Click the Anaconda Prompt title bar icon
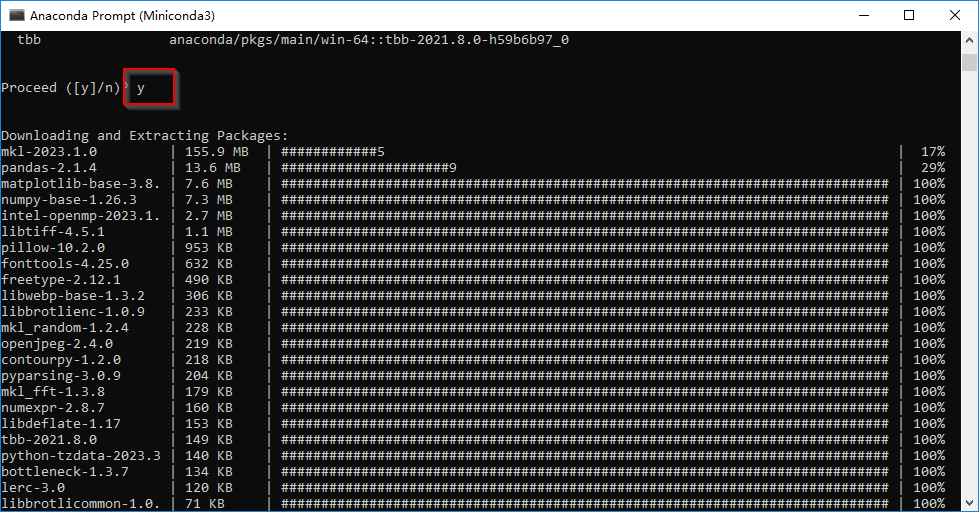 [x=16, y=16]
